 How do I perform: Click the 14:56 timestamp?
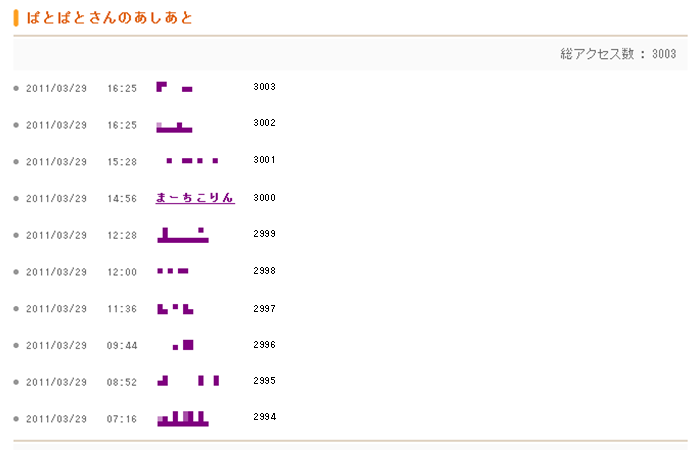[122, 199]
